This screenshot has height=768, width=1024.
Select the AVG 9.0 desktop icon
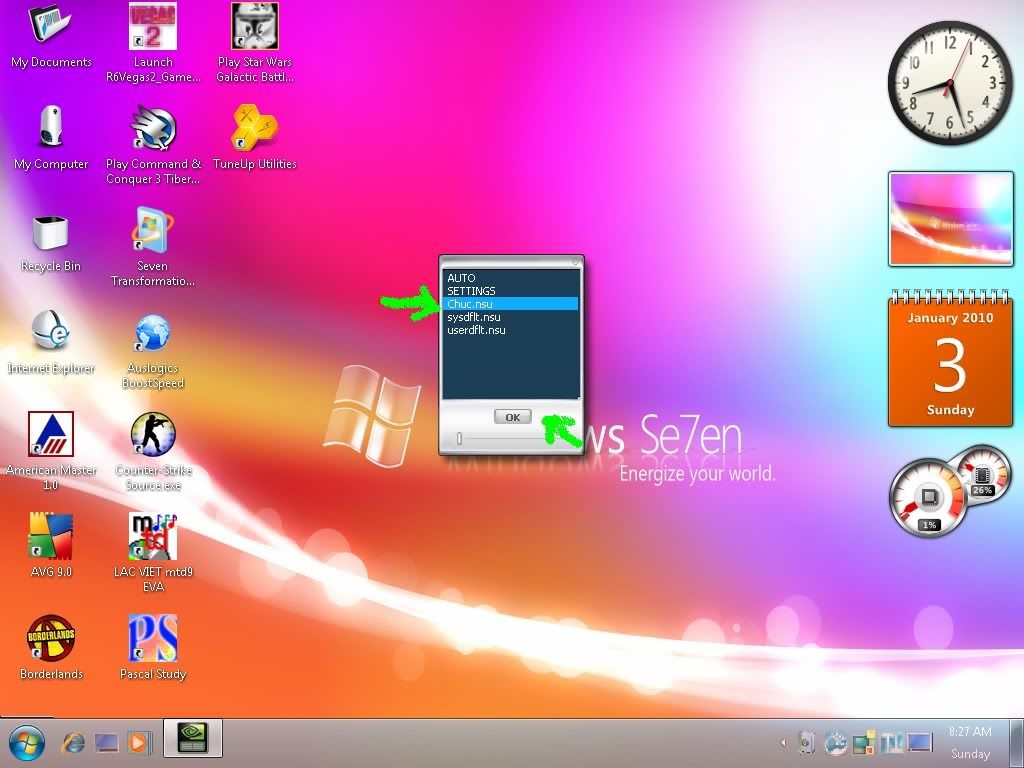[x=51, y=546]
